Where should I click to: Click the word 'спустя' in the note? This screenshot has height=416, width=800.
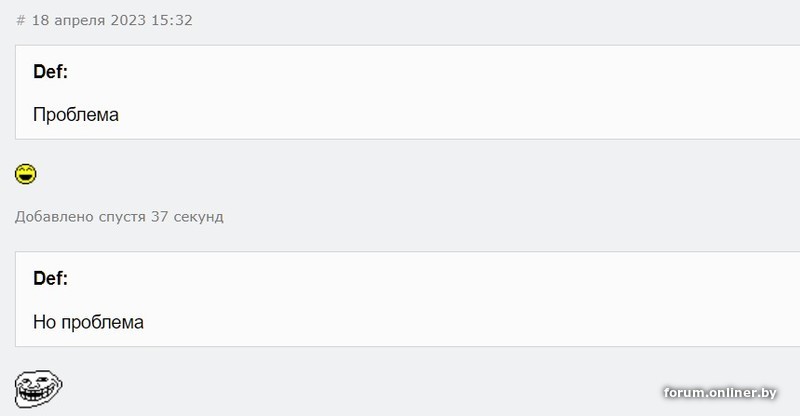pyautogui.click(x=121, y=217)
